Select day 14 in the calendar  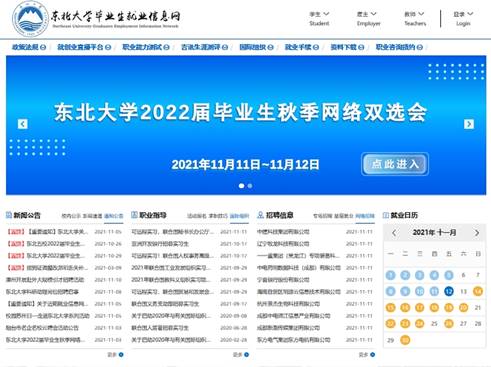coord(478,291)
